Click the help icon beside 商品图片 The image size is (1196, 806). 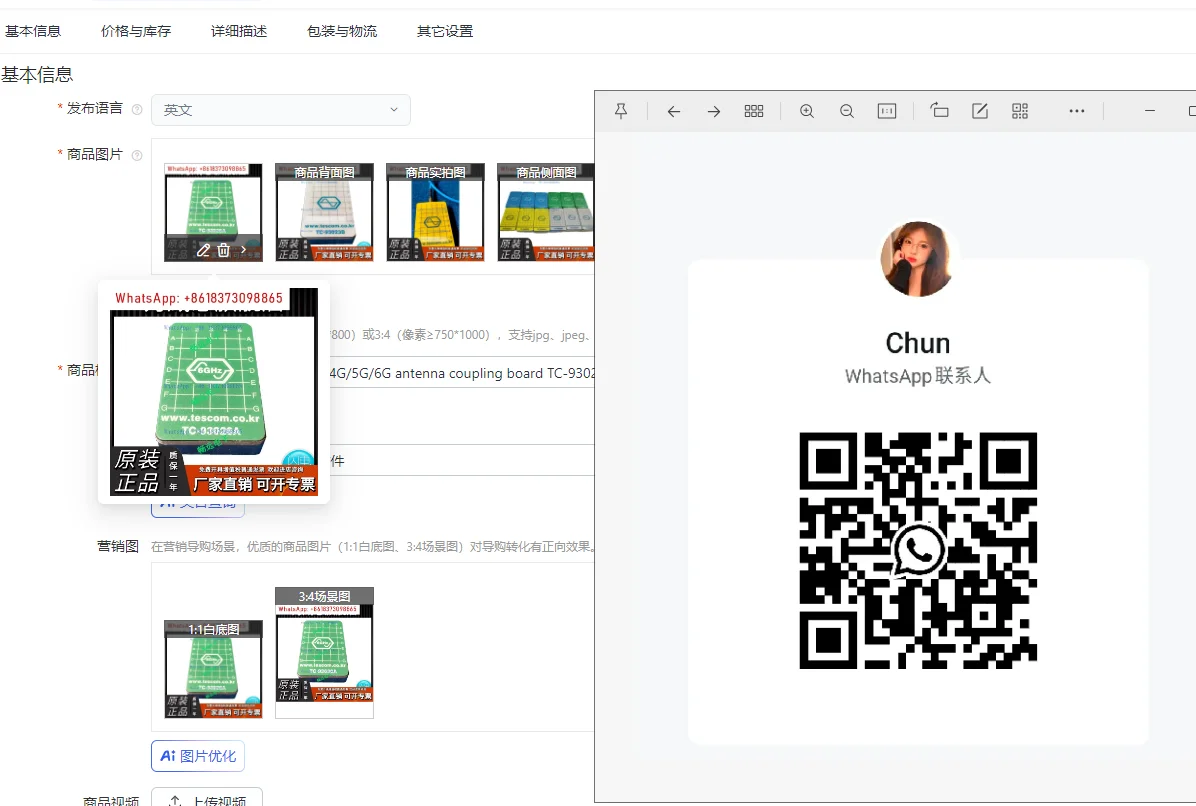(x=137, y=155)
